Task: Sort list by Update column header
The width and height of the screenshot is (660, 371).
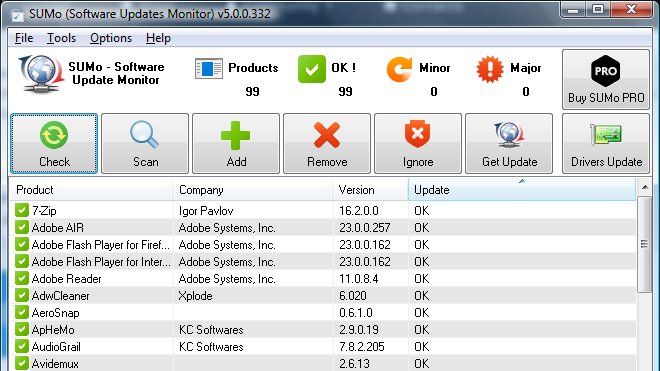Action: click(522, 190)
